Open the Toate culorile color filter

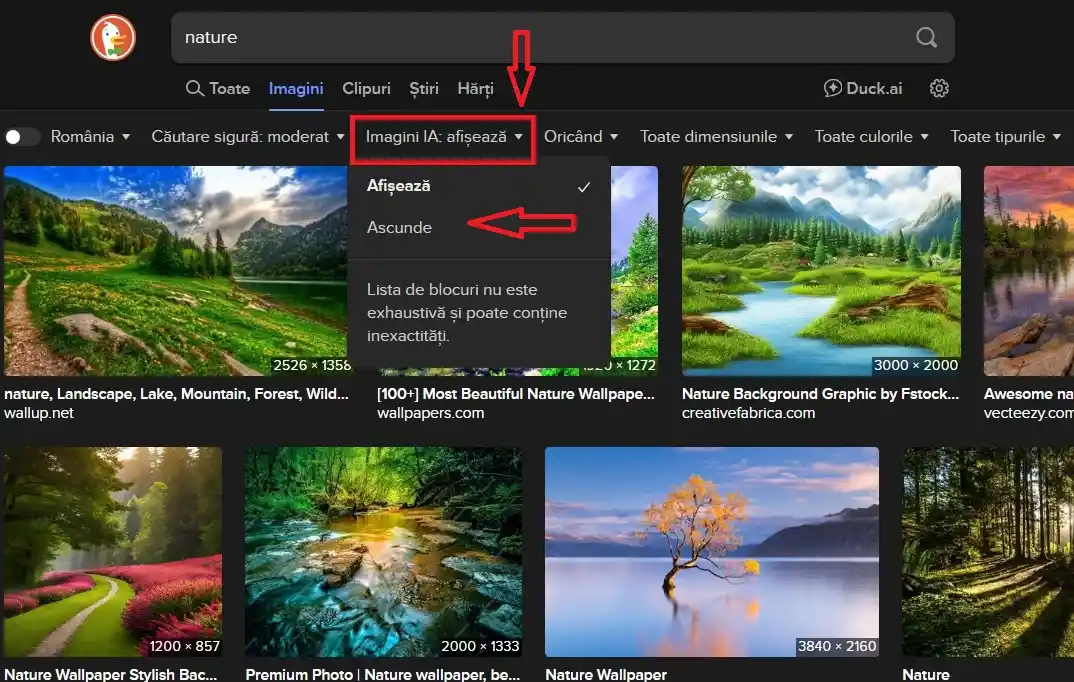[871, 137]
